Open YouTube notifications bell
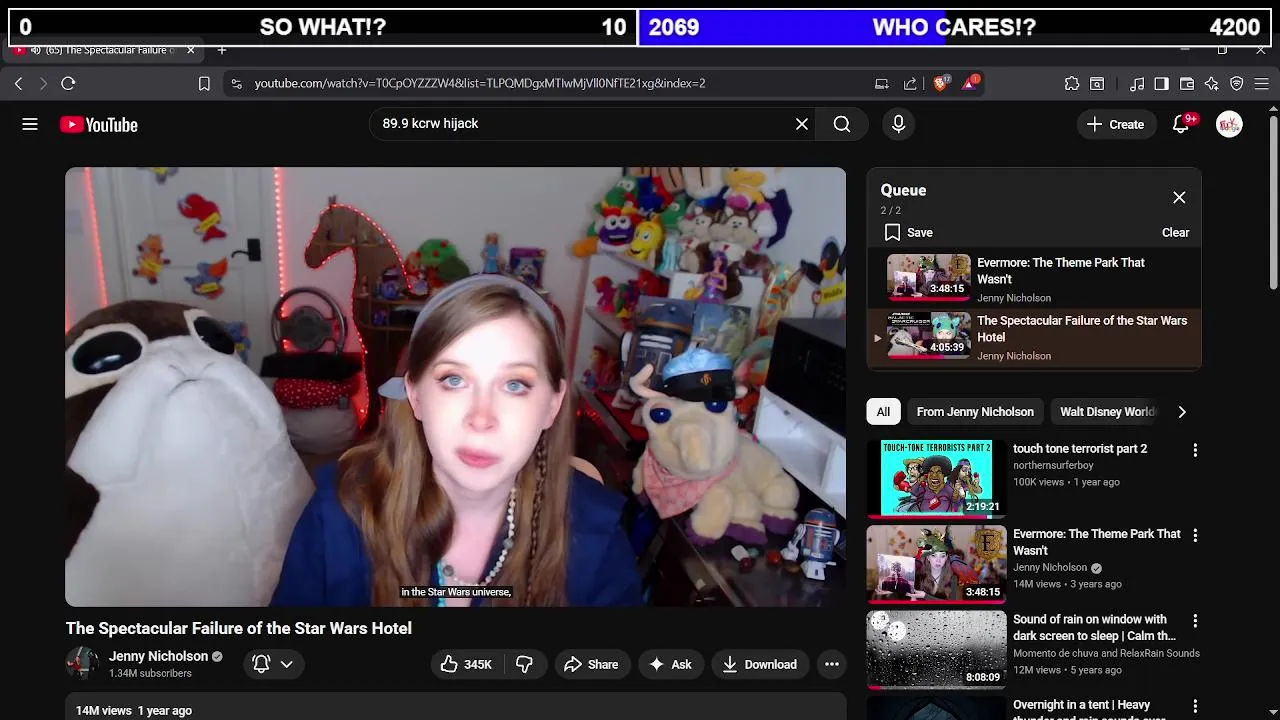This screenshot has height=720, width=1280. tap(1182, 124)
